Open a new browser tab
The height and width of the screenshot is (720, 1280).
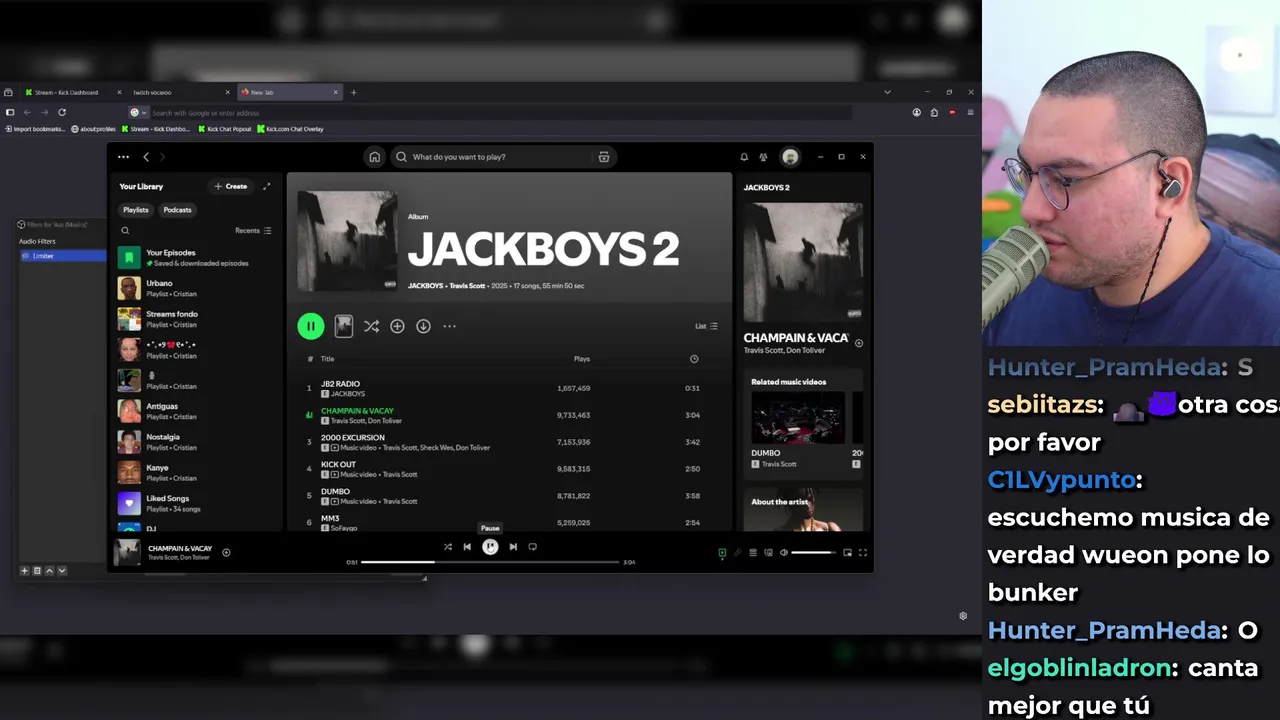click(x=353, y=92)
